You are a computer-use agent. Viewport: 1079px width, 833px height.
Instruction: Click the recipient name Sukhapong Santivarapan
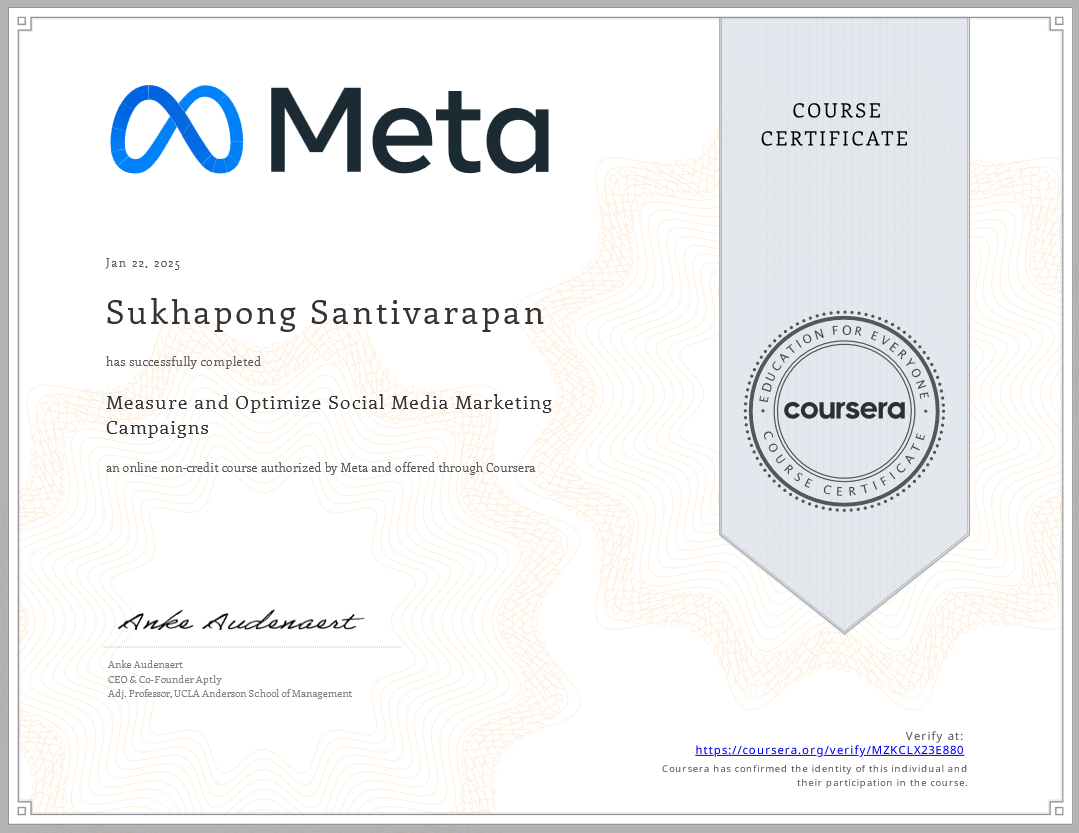pos(325,313)
